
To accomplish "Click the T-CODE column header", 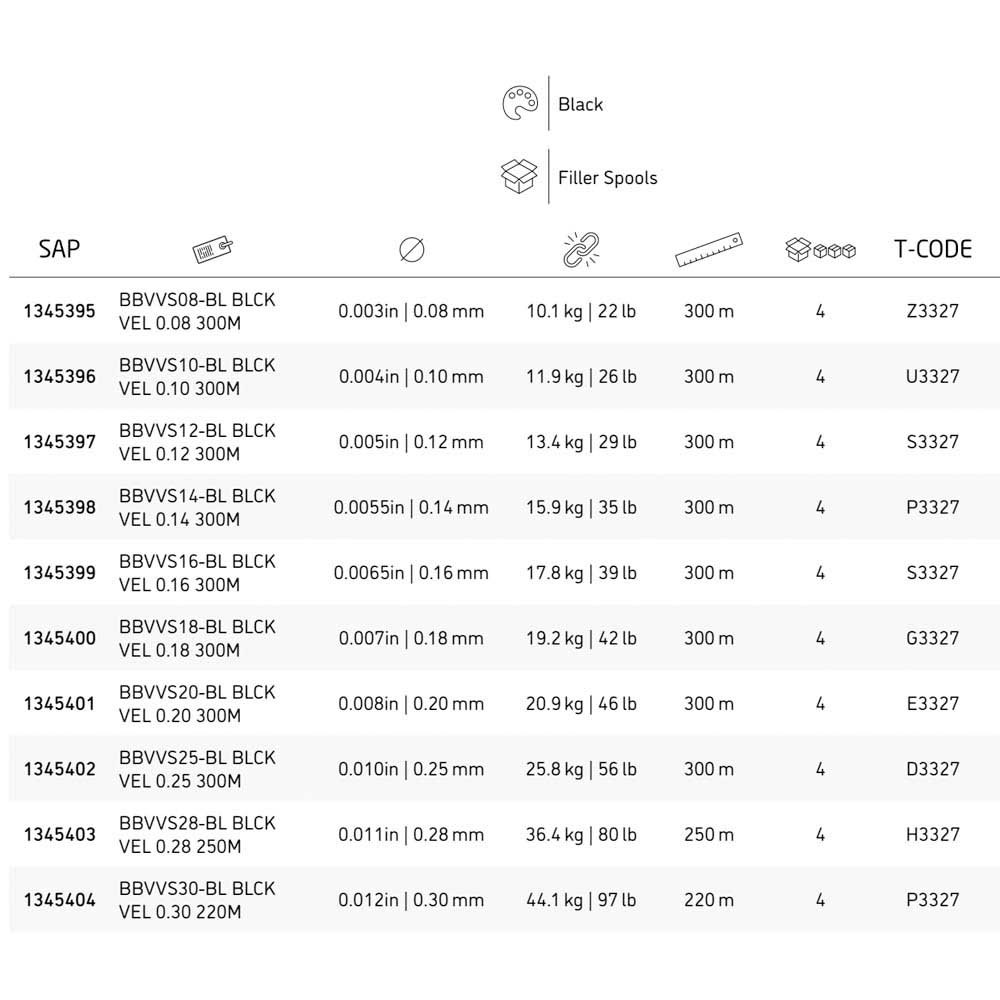I will pos(933,249).
